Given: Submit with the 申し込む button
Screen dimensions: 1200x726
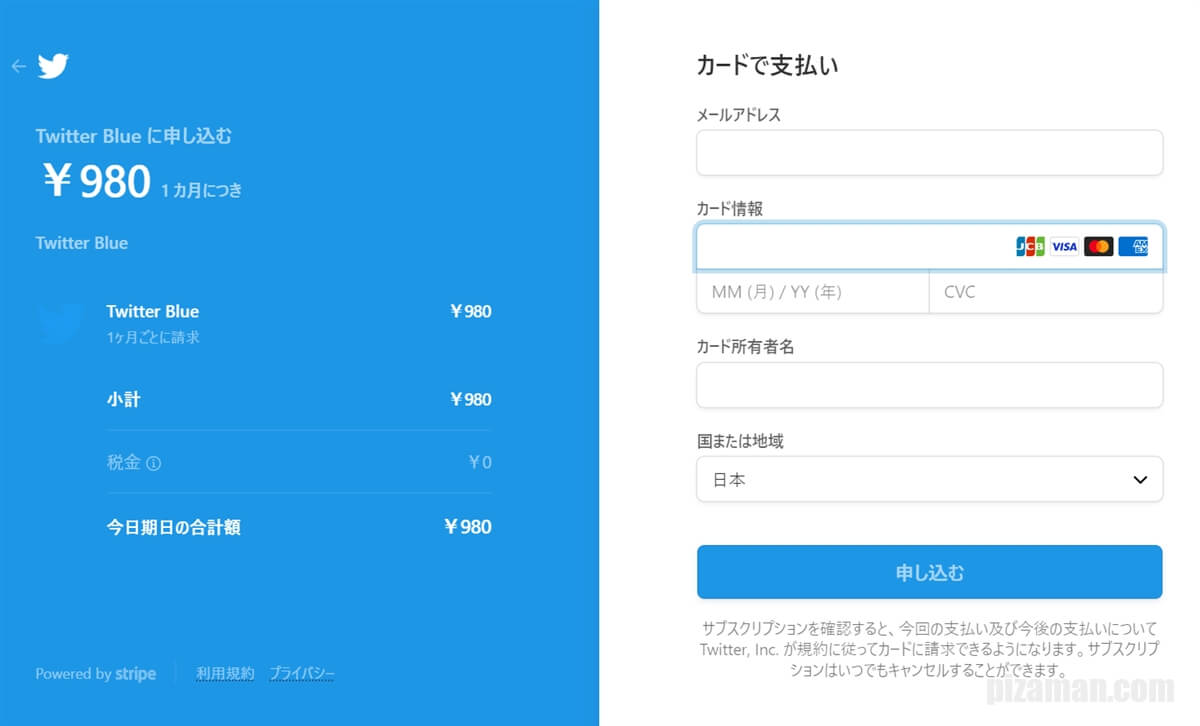Looking at the screenshot, I should click(x=930, y=572).
